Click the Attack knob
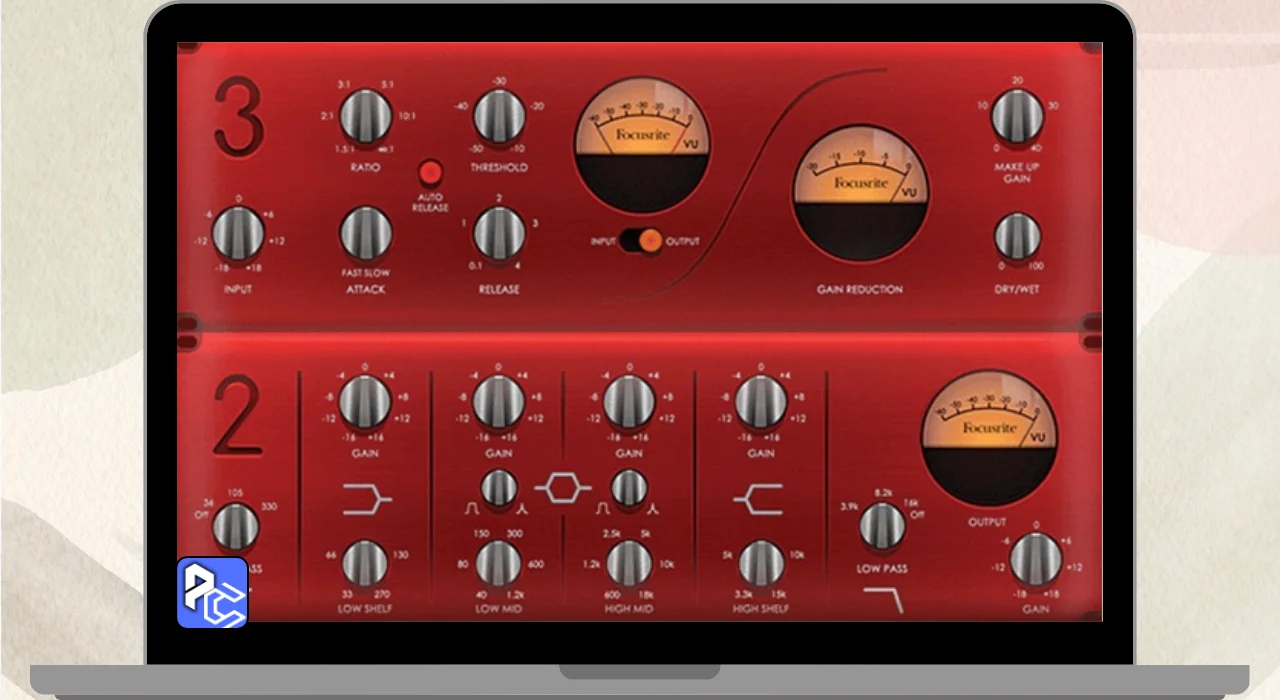This screenshot has width=1280, height=700. (x=366, y=234)
